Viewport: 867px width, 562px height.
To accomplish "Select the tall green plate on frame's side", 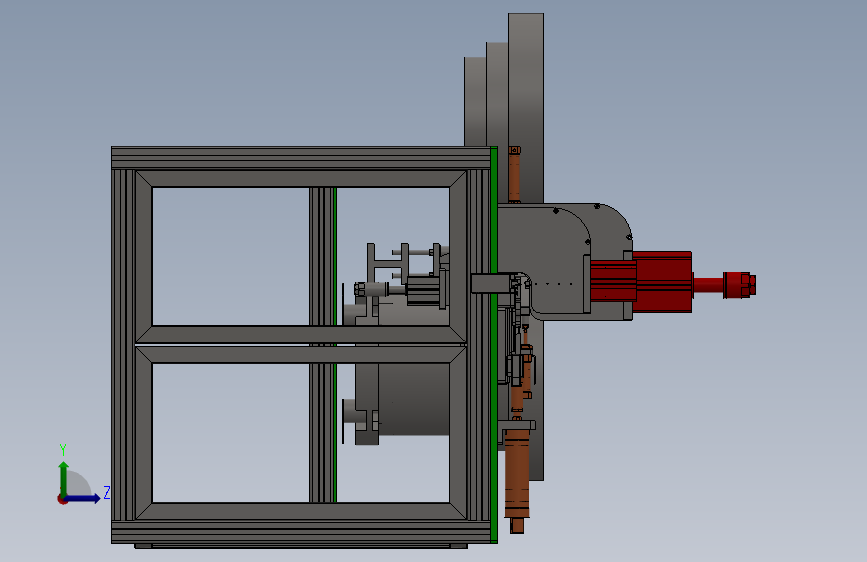I will [494, 345].
